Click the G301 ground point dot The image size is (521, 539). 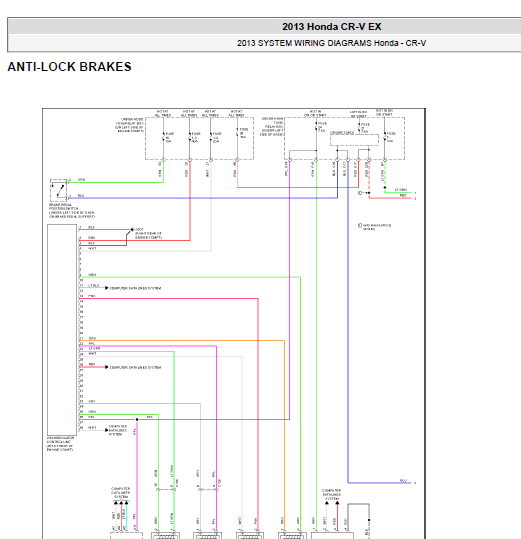pyautogui.click(x=132, y=229)
